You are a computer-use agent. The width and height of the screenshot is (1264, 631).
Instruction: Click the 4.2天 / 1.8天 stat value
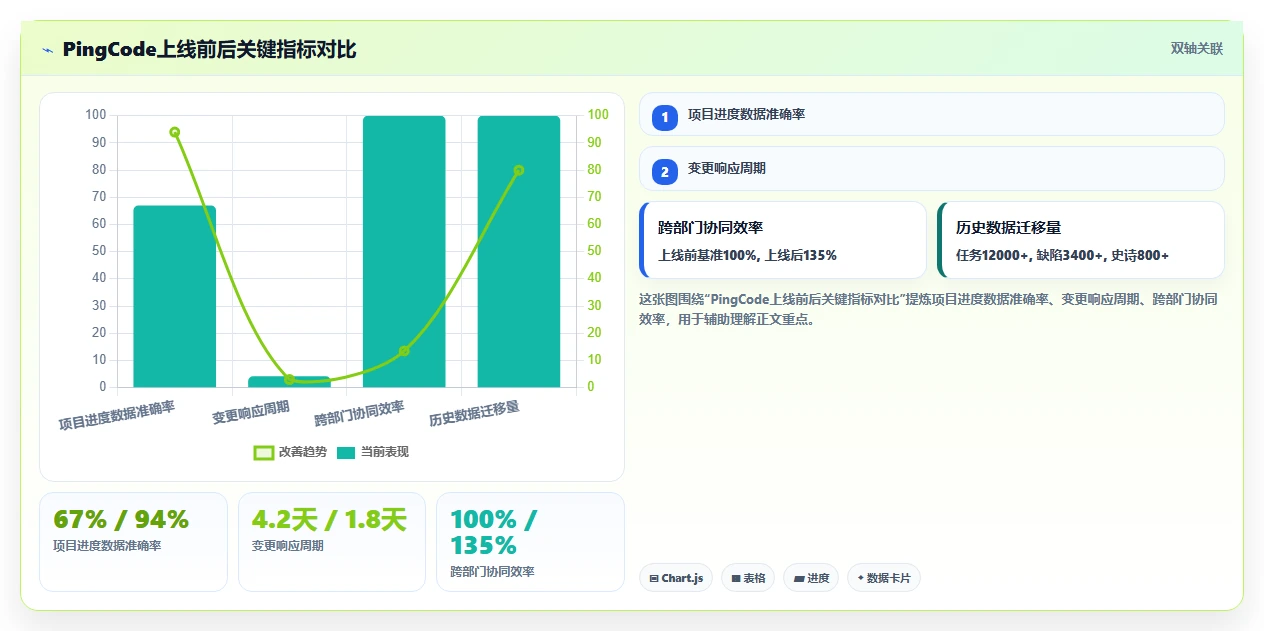pyautogui.click(x=329, y=519)
